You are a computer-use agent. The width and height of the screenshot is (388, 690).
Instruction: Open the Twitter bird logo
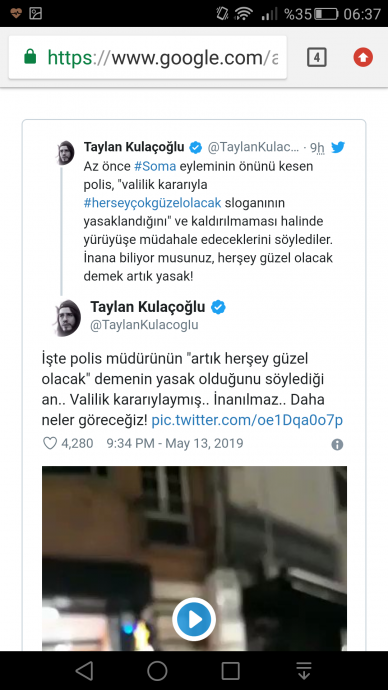click(338, 147)
